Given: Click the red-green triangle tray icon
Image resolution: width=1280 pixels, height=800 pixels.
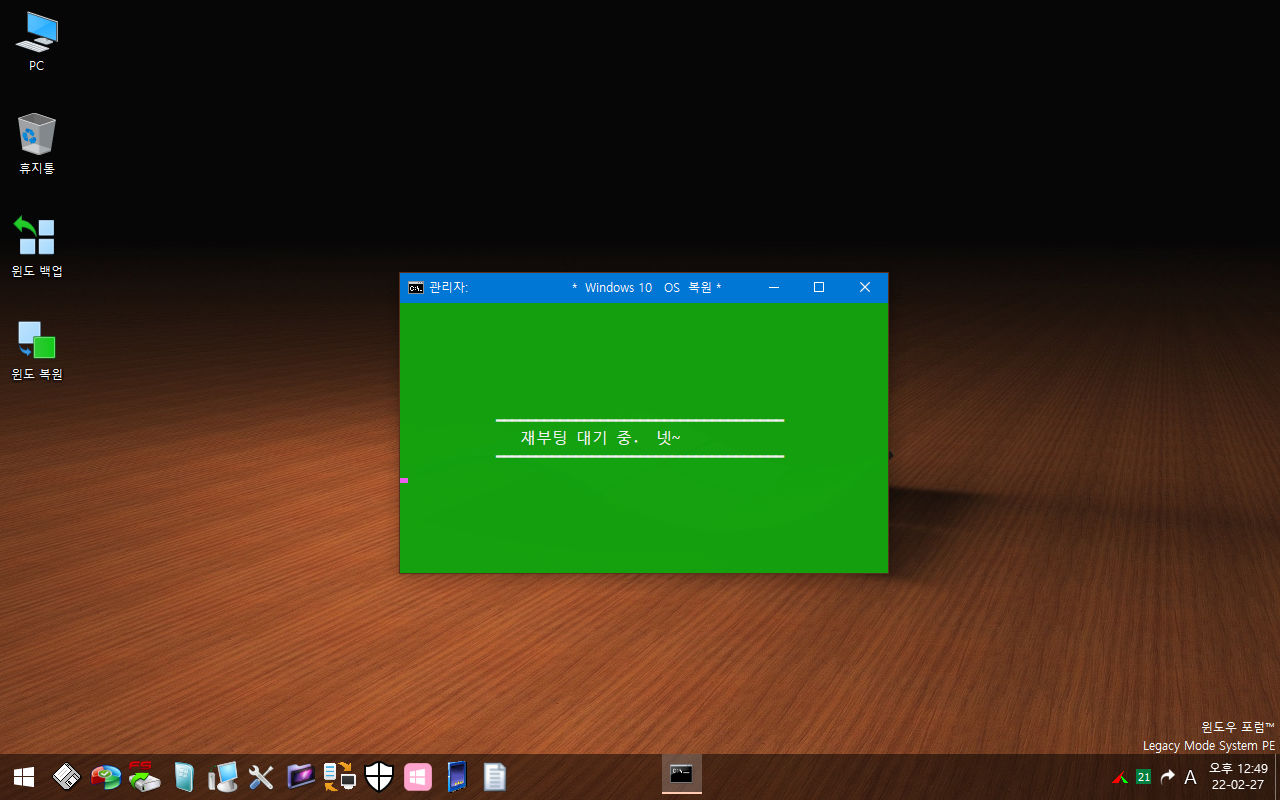Looking at the screenshot, I should (1120, 777).
